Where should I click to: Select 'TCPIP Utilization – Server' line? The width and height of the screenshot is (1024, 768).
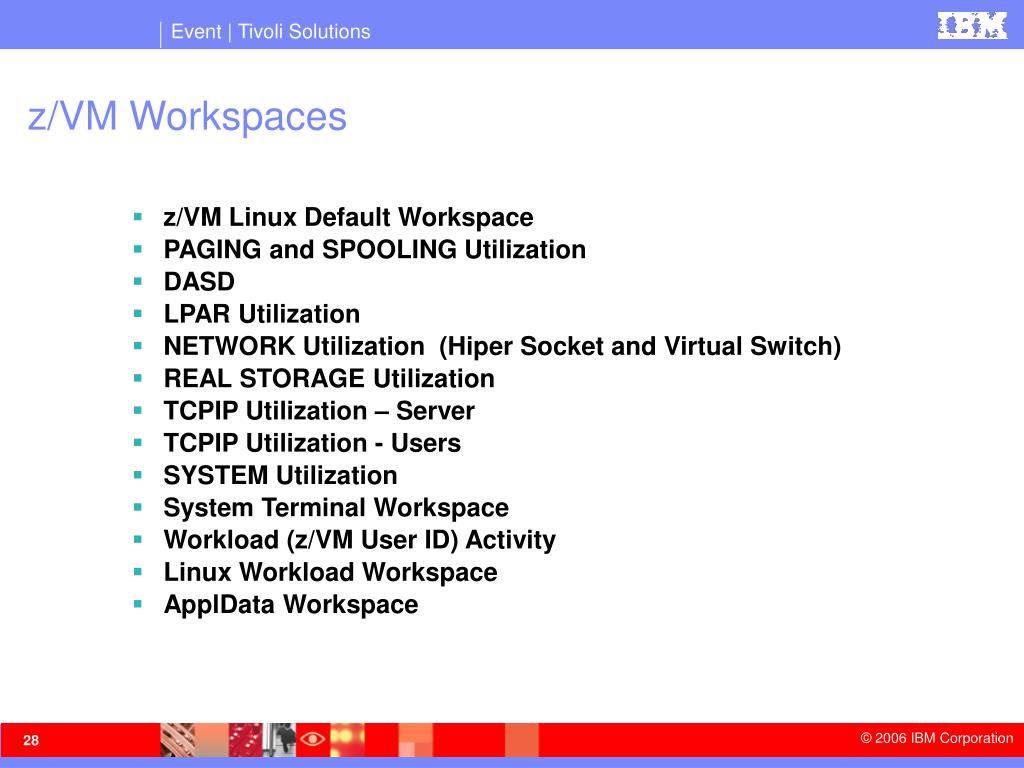(x=319, y=411)
